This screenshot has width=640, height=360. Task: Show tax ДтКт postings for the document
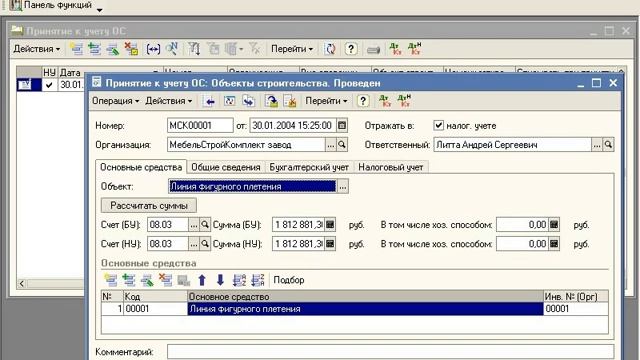click(404, 100)
